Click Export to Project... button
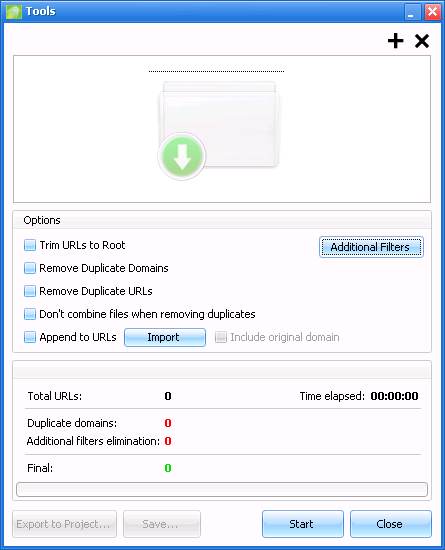This screenshot has height=550, width=445. pos(65,524)
